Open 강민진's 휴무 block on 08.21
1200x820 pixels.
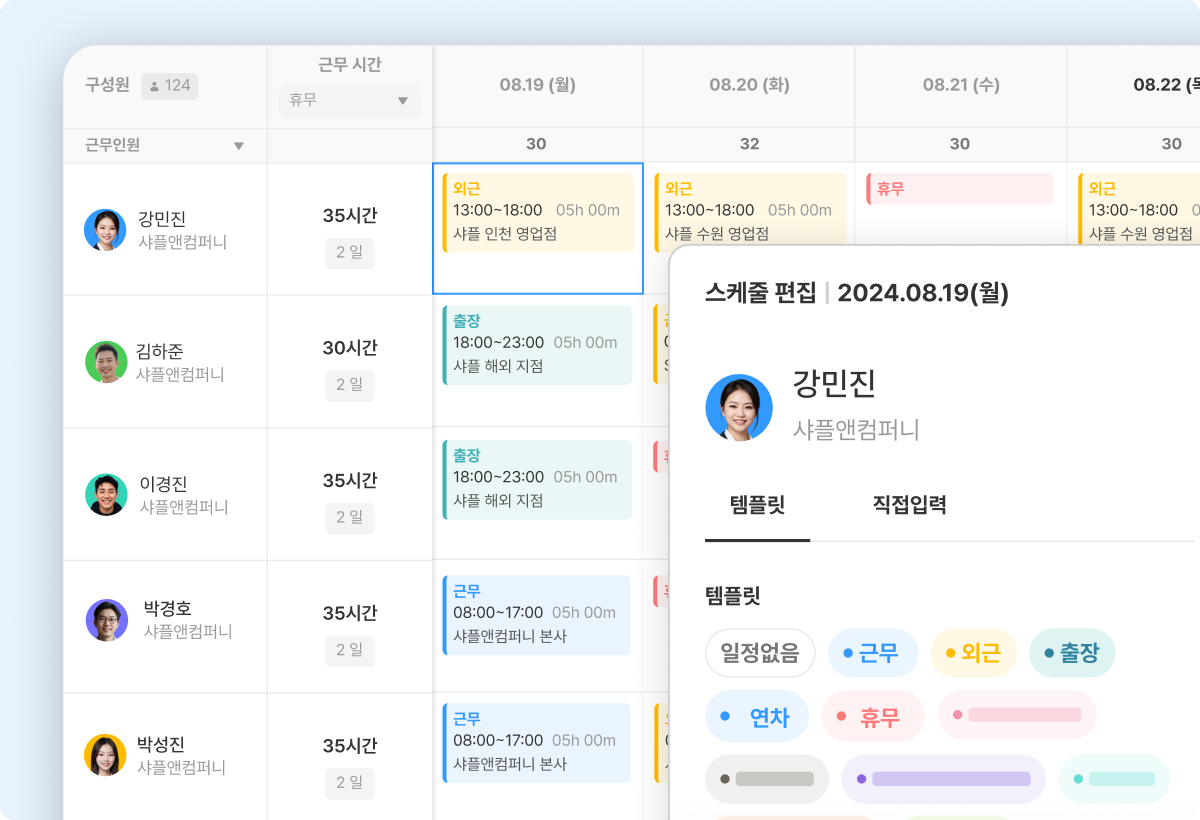click(x=960, y=189)
